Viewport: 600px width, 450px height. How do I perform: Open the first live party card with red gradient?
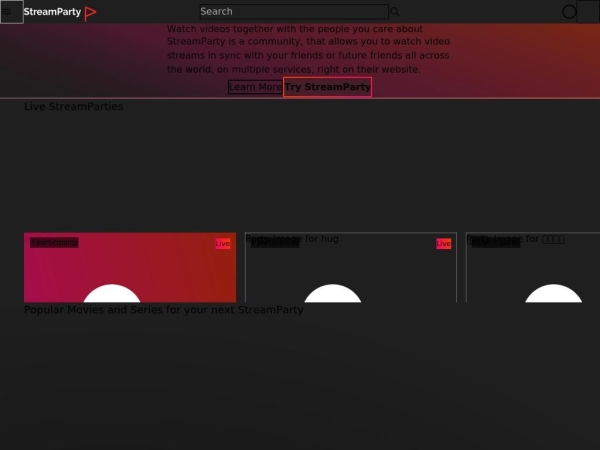pos(130,267)
